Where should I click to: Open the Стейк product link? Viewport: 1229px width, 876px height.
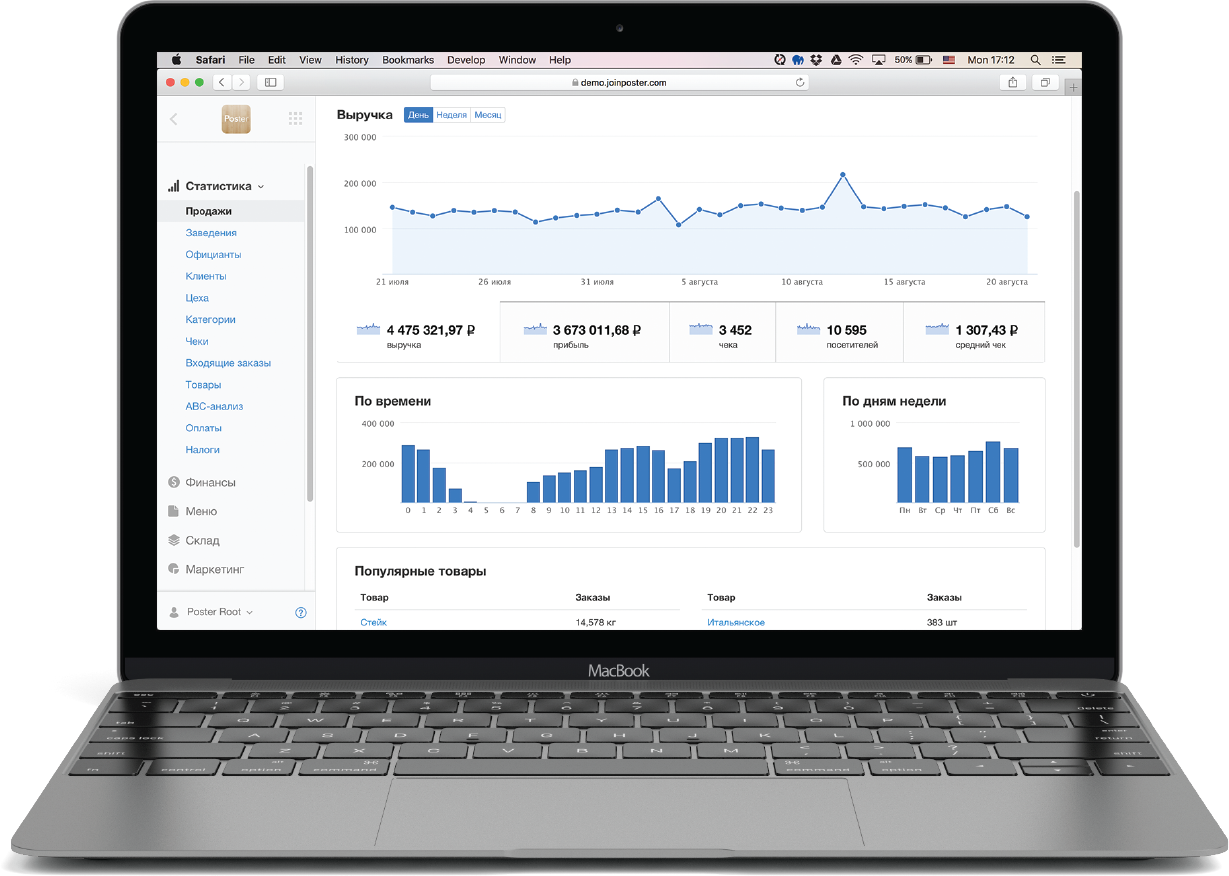point(373,622)
